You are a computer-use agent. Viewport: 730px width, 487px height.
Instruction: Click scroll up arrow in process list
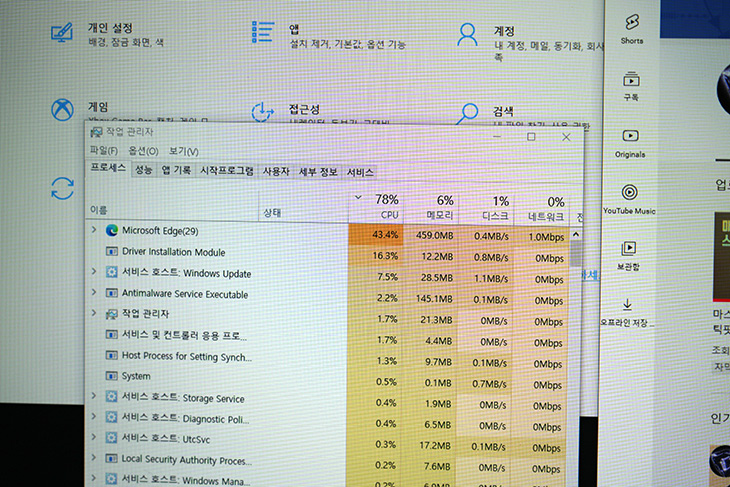(576, 234)
